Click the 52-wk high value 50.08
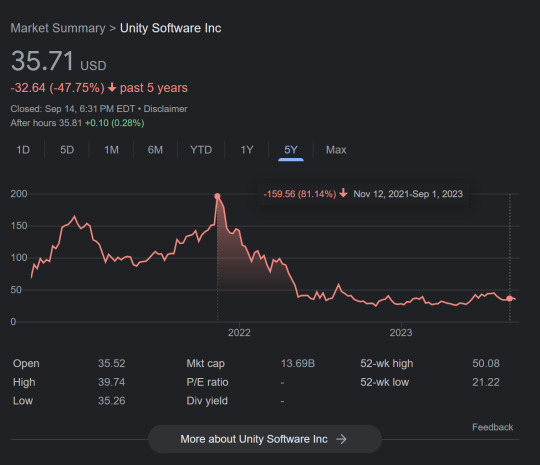Screen dimensions: 540x465 [x=486, y=363]
